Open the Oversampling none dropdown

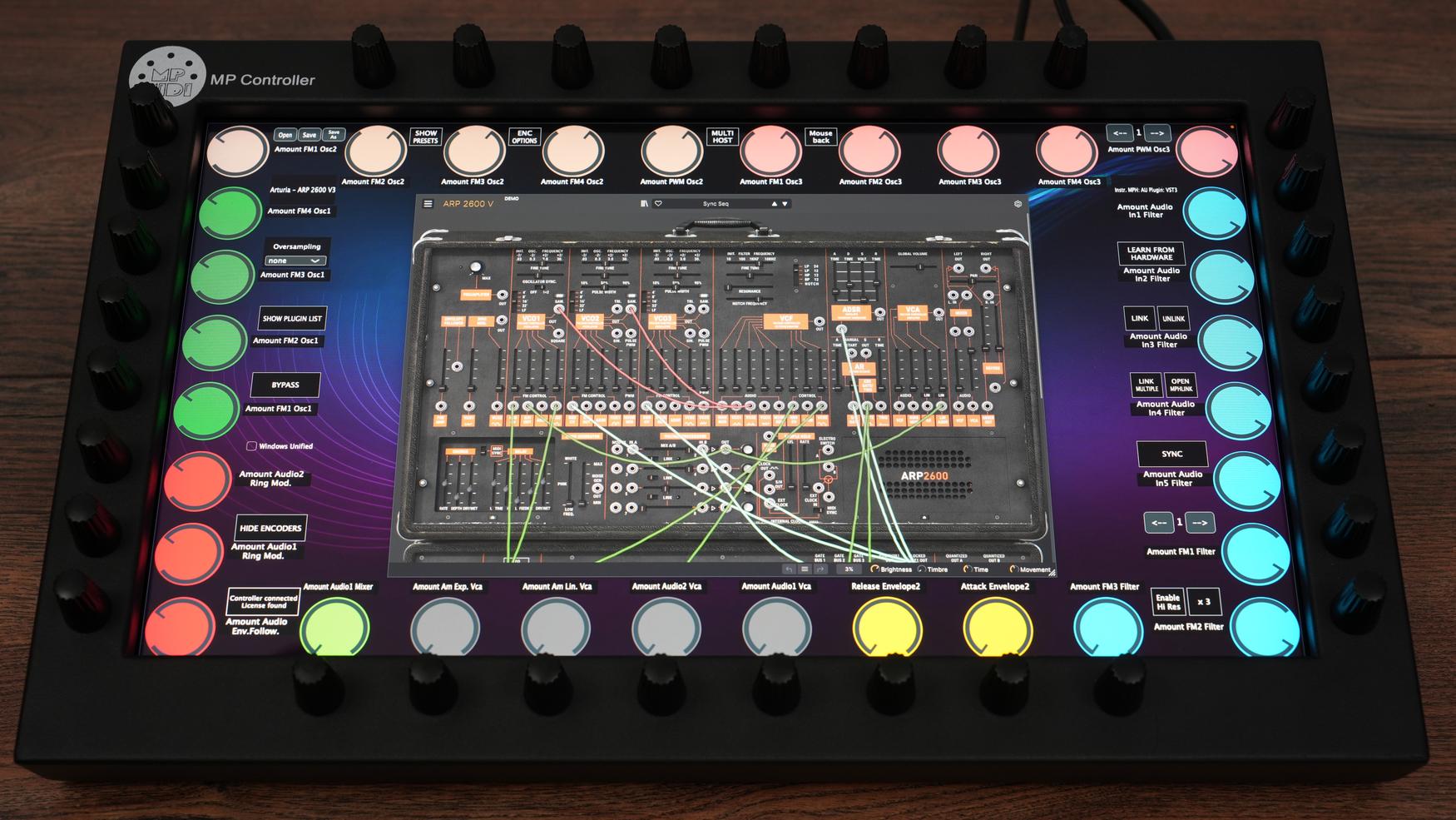click(x=295, y=261)
